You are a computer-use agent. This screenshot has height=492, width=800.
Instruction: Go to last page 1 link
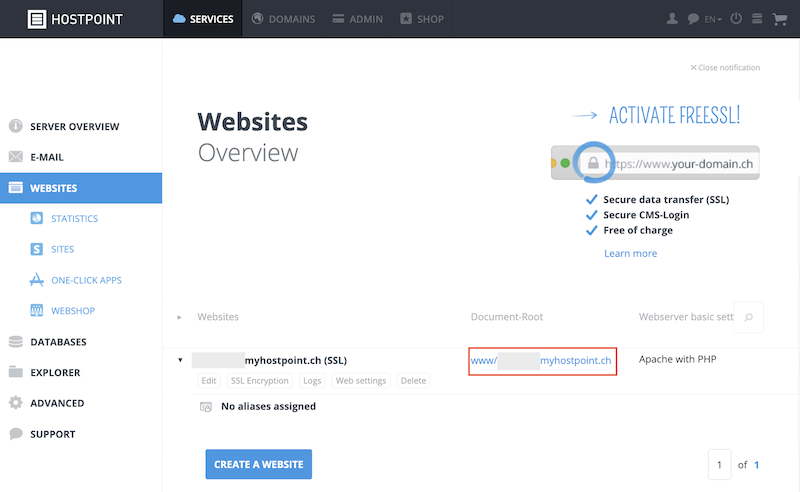pyautogui.click(x=757, y=465)
